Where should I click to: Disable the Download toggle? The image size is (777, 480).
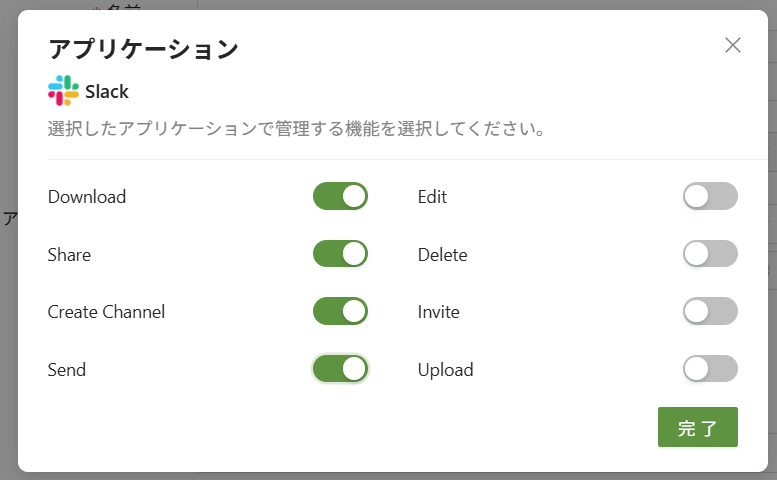click(340, 197)
